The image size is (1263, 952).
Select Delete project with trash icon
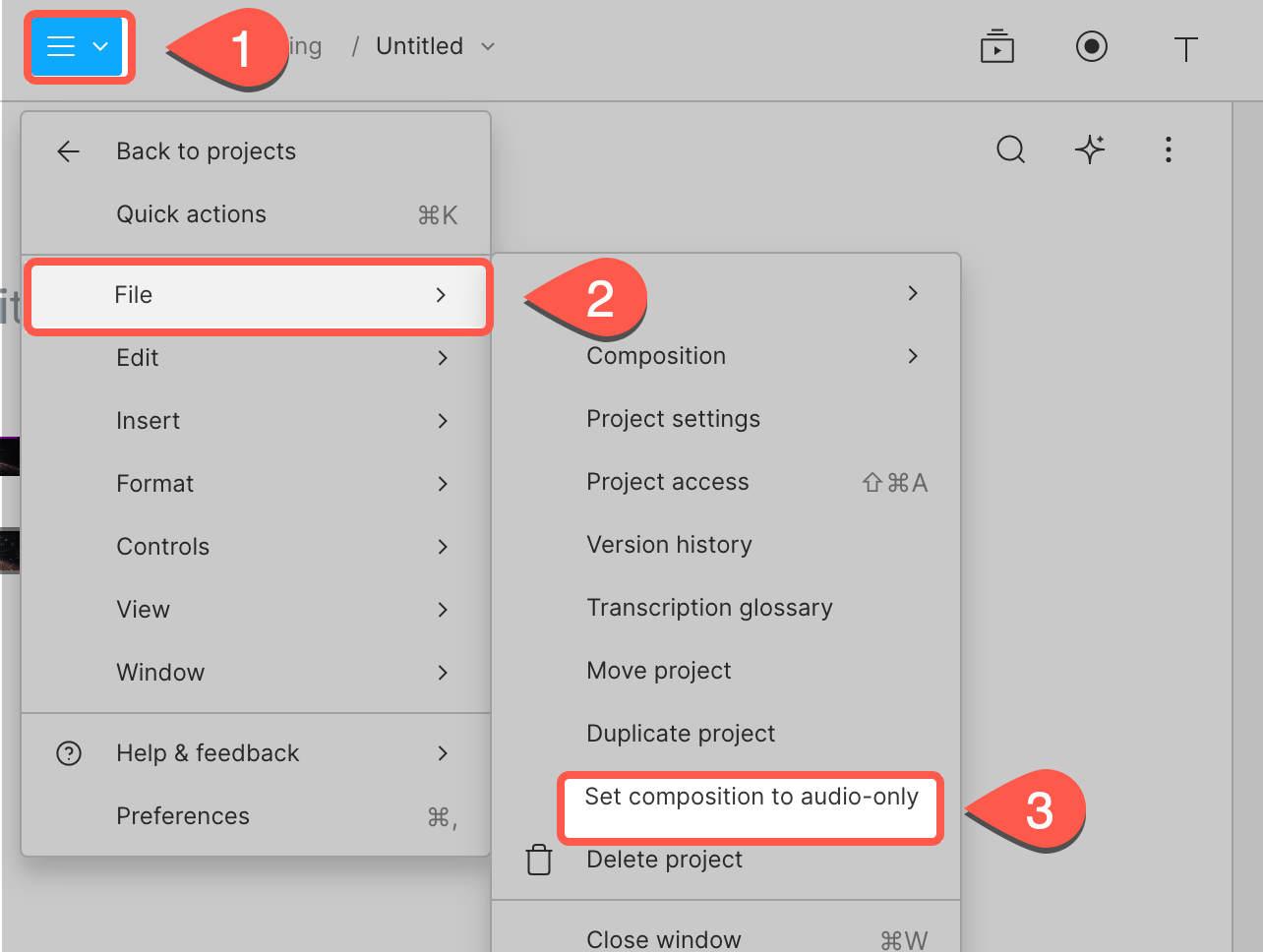(x=664, y=860)
